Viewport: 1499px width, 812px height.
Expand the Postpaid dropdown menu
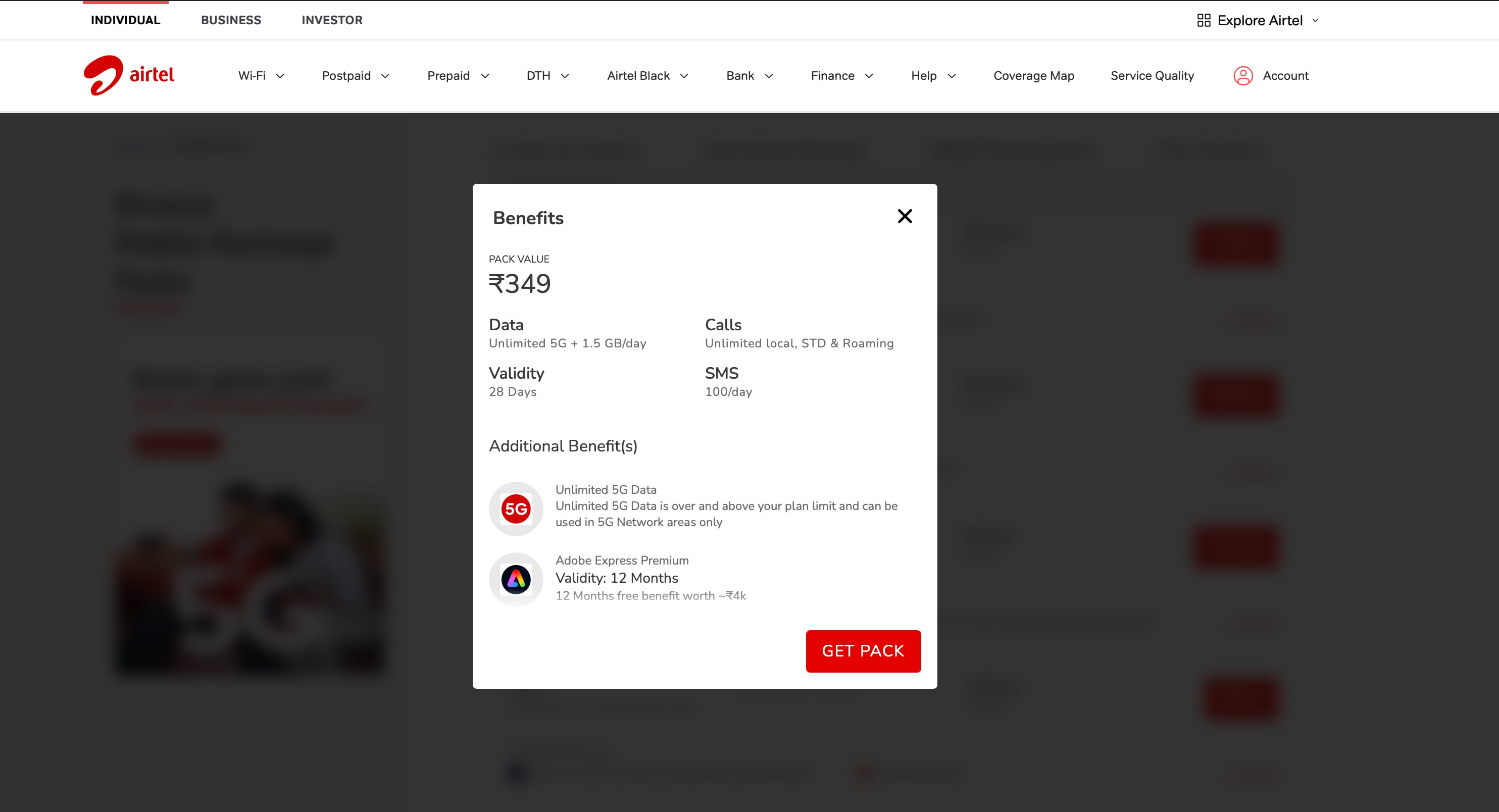[x=356, y=76]
